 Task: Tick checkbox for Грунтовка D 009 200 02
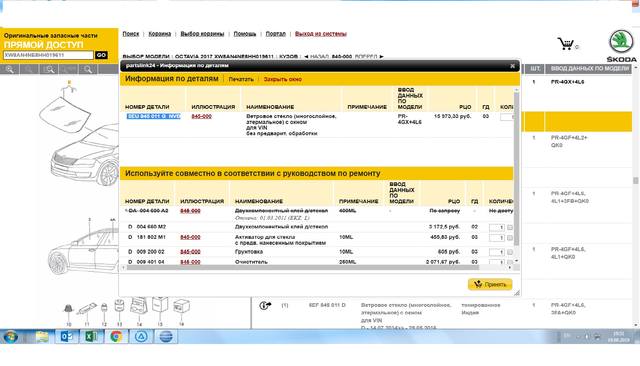510,252
